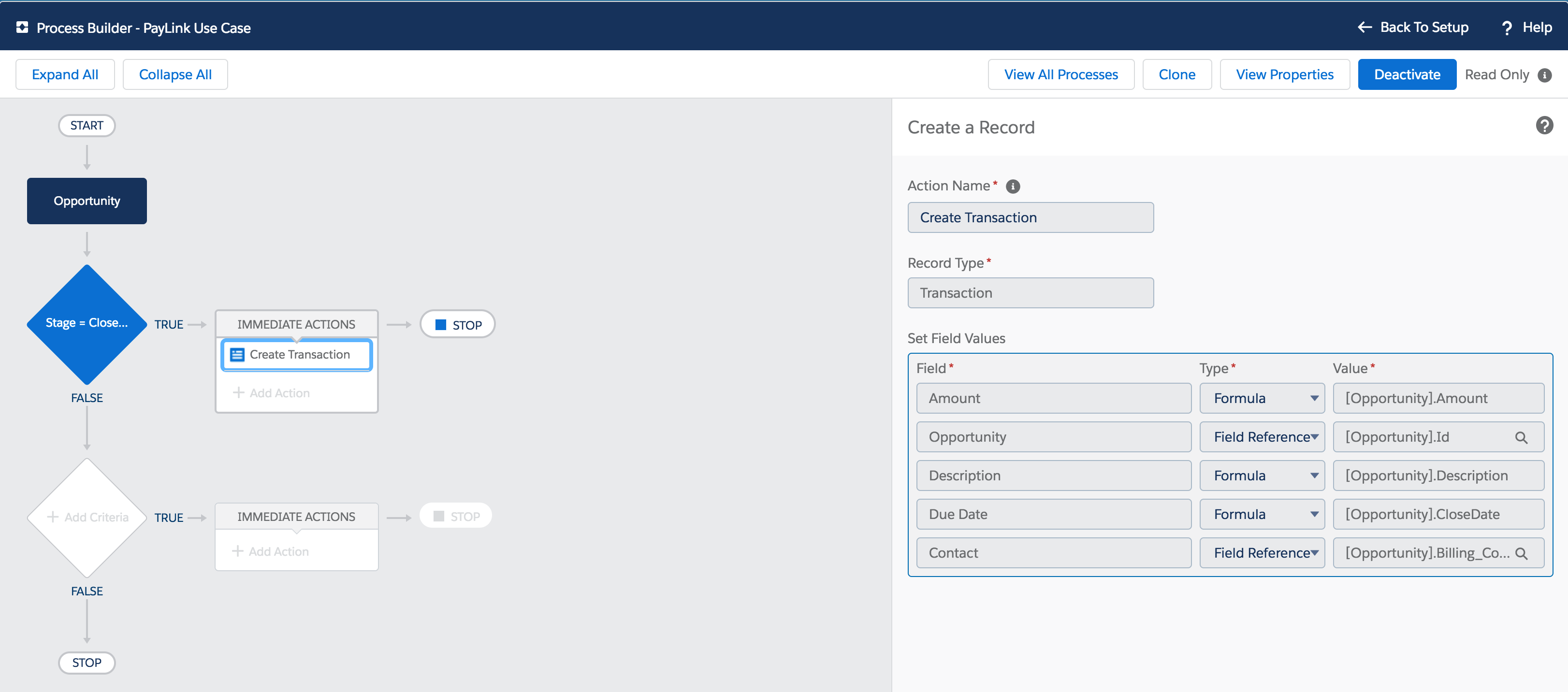1568x692 pixels.
Task: Click Add Action under Create Transaction
Action: [x=272, y=393]
